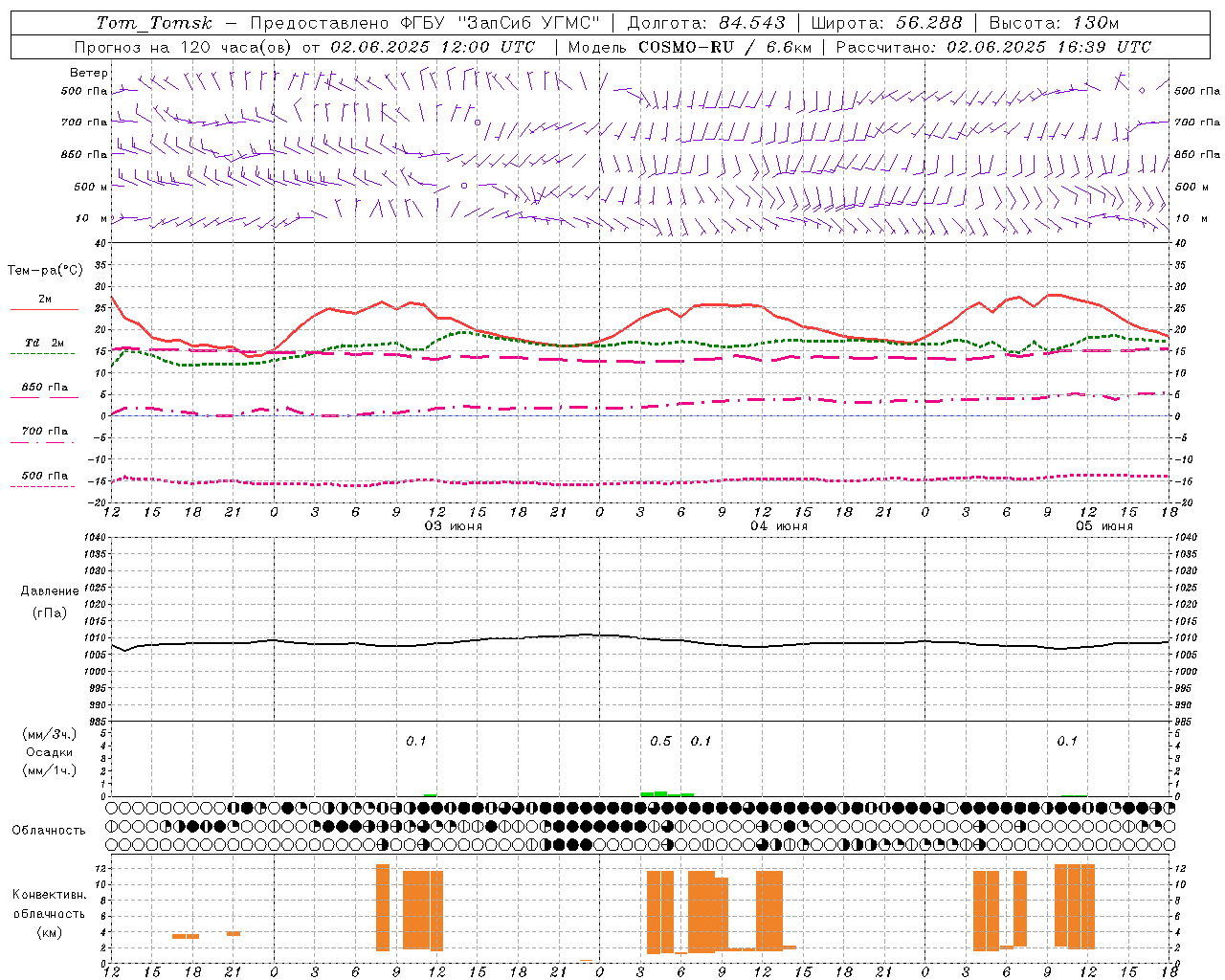Click the (мм/3ч.) precipitation unit label

[50, 734]
